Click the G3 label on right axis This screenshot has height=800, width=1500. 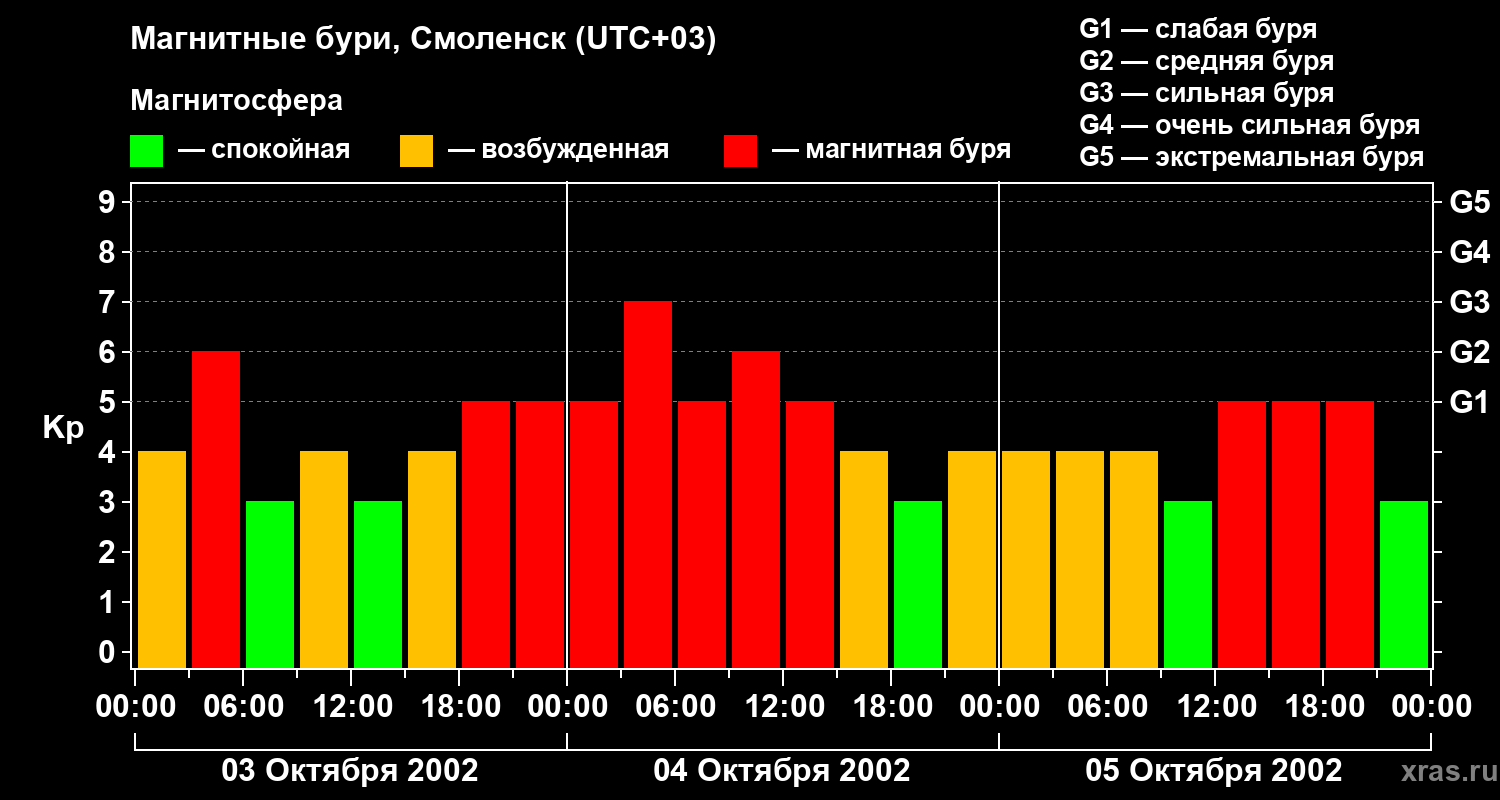[x=1470, y=302]
